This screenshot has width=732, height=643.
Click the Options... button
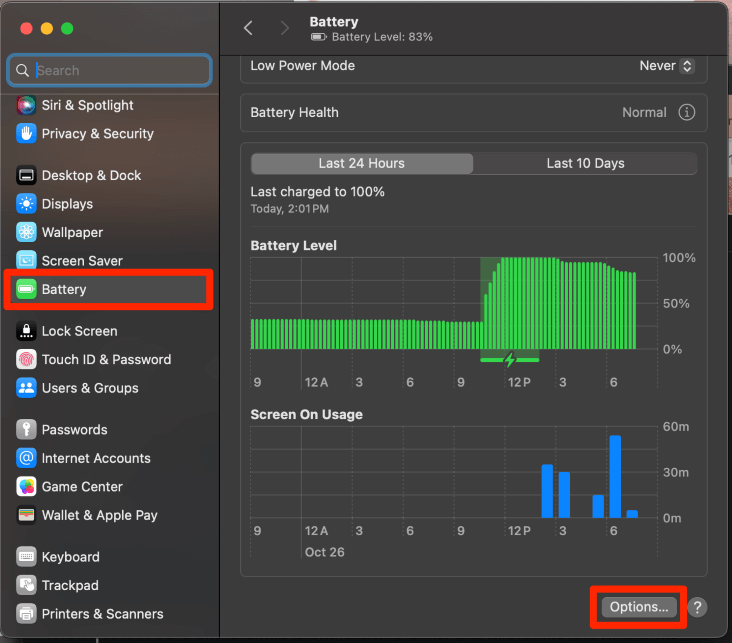point(639,607)
